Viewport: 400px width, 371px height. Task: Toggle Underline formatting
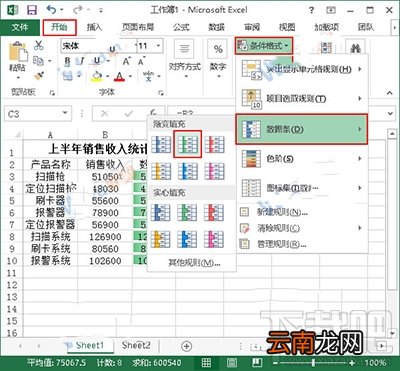click(x=97, y=61)
